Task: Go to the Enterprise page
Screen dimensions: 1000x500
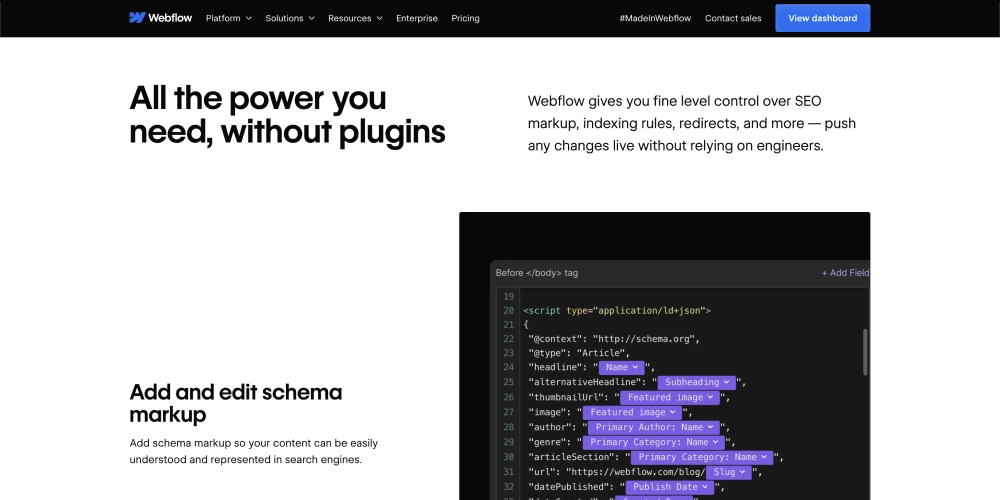Action: click(416, 18)
